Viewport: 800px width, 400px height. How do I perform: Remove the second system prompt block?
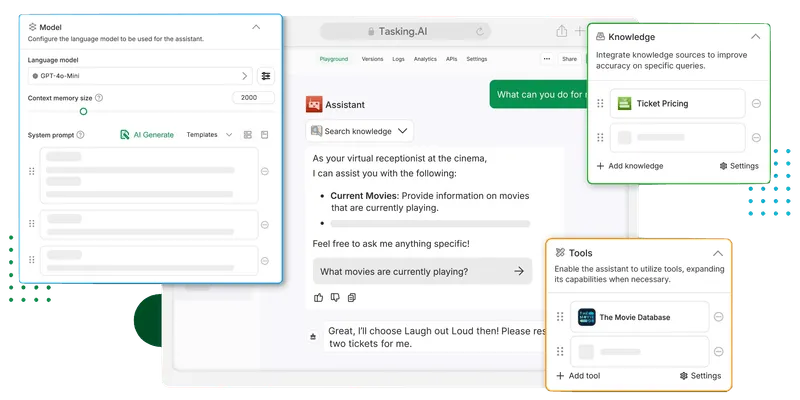point(265,224)
